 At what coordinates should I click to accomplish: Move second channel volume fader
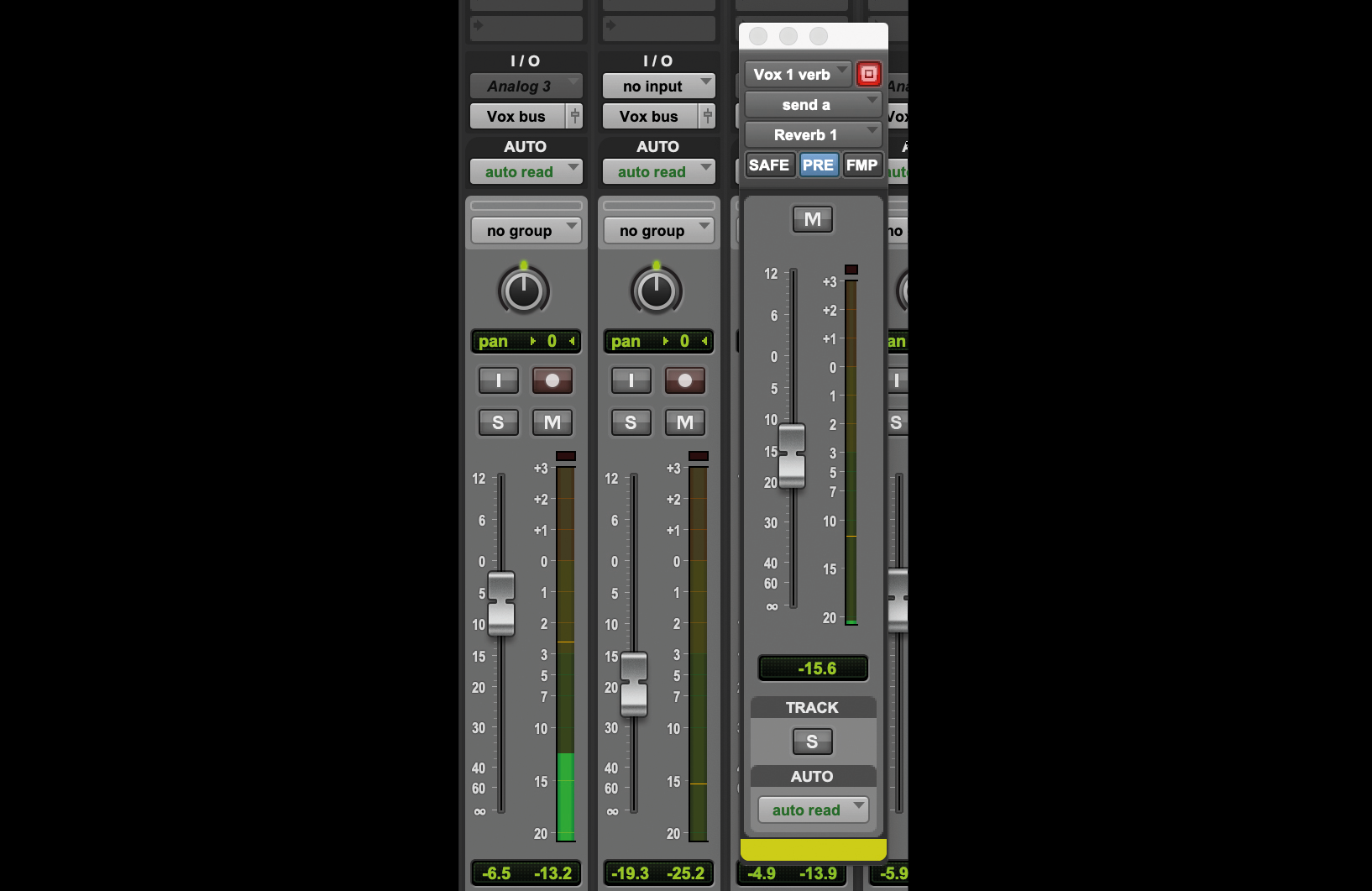(x=634, y=684)
